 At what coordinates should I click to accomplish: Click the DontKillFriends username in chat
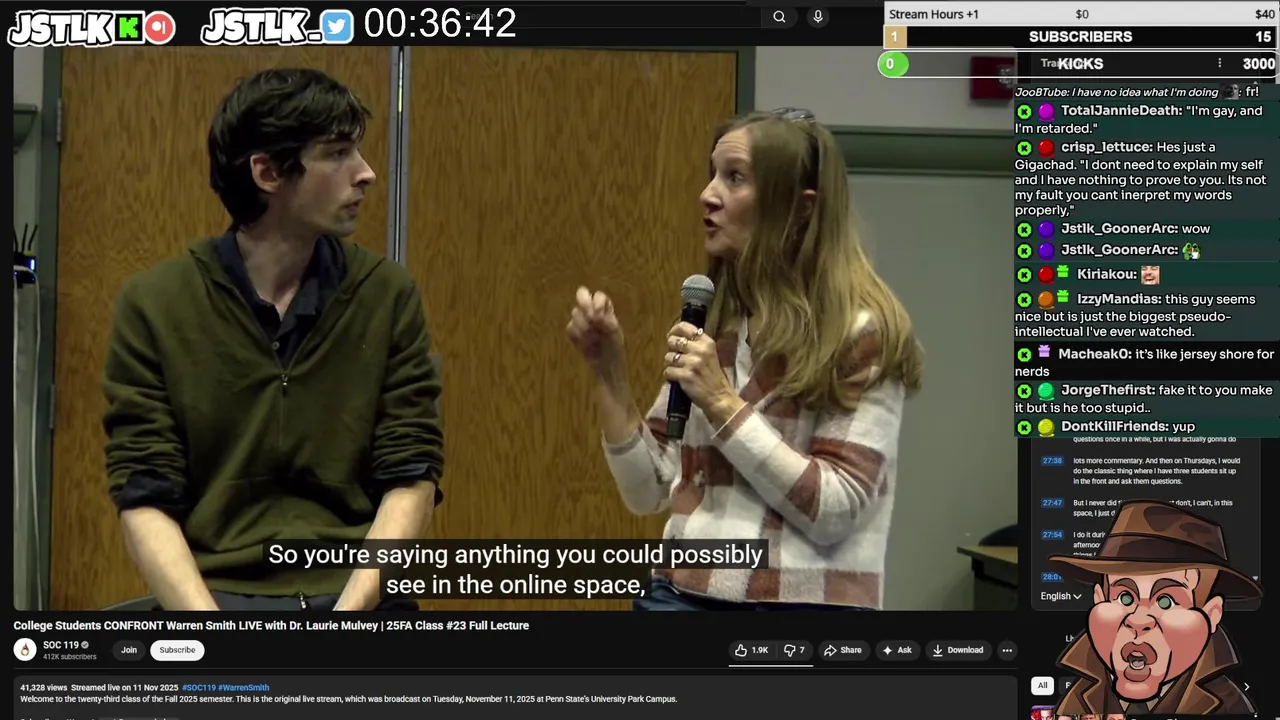pyautogui.click(x=1114, y=426)
